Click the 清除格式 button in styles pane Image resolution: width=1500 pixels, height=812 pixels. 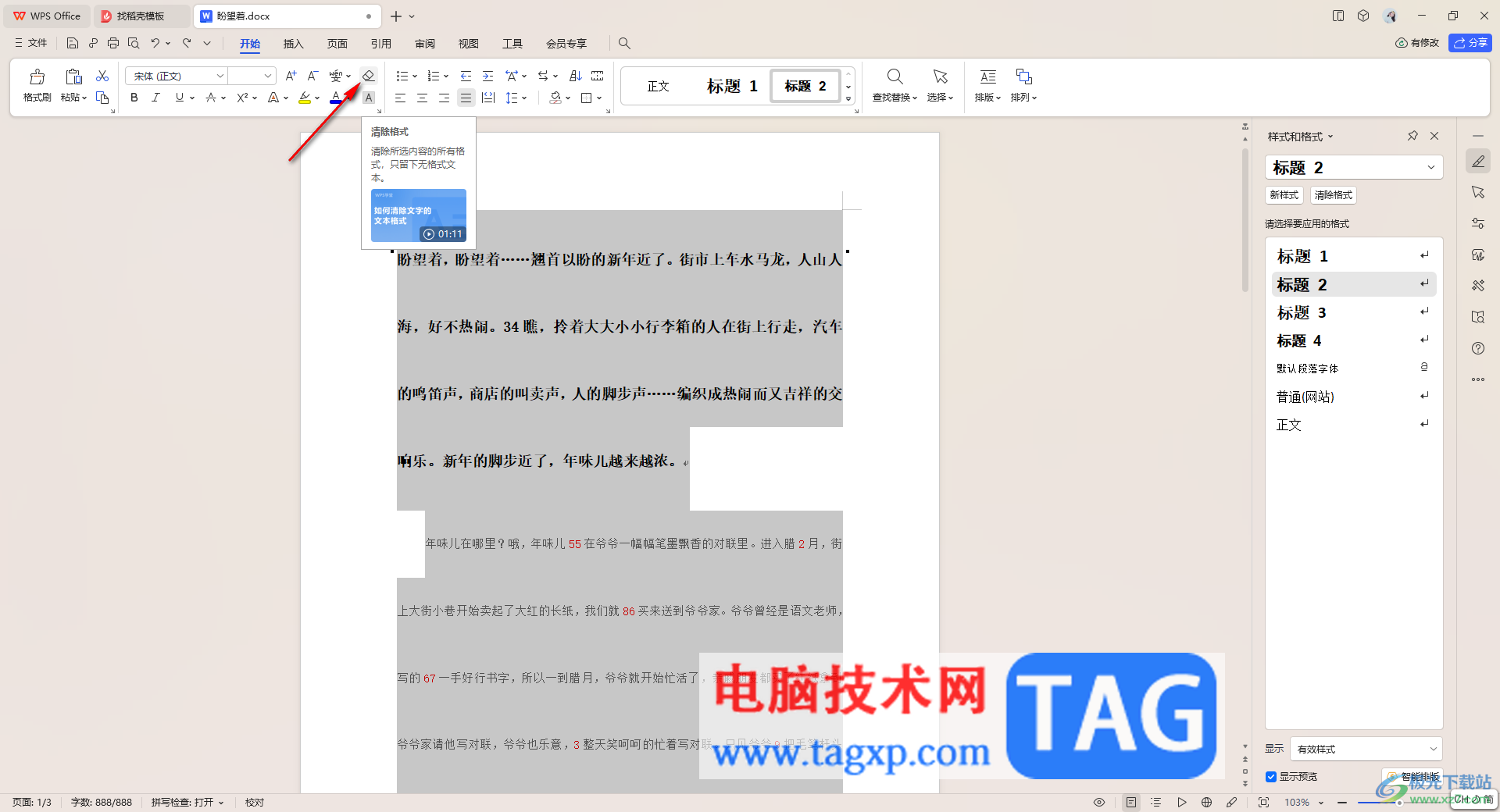click(x=1334, y=195)
